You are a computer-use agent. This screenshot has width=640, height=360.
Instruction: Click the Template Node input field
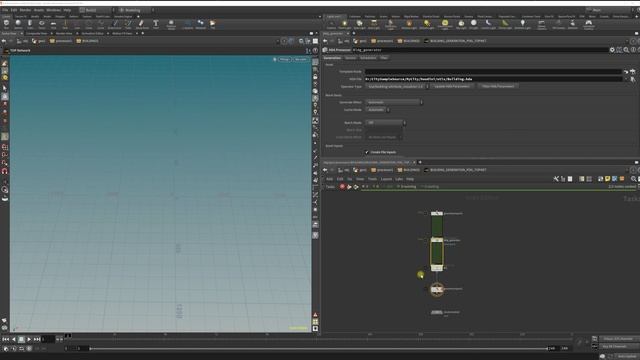click(493, 71)
